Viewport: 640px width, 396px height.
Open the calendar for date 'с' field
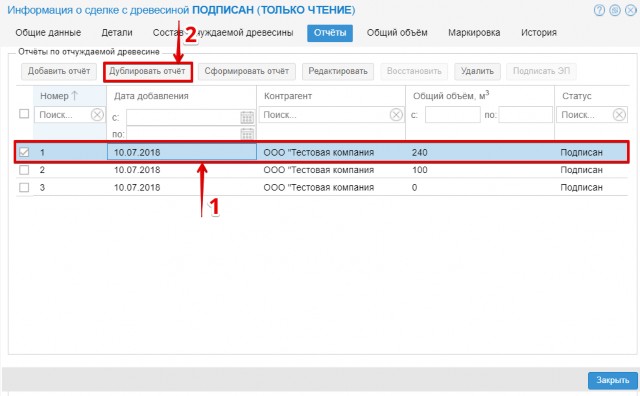pyautogui.click(x=247, y=118)
